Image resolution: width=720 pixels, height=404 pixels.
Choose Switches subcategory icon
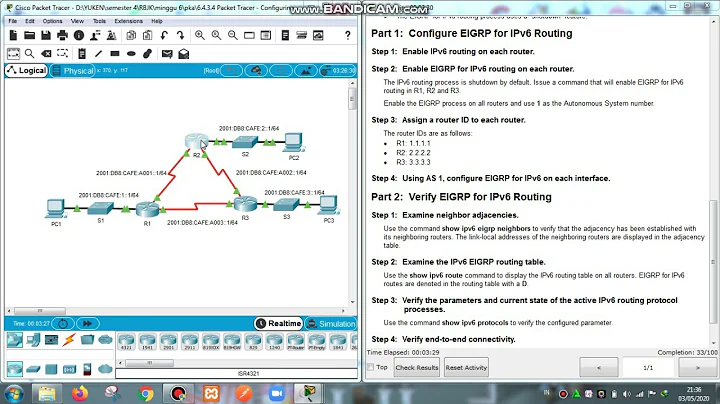(x=33, y=369)
